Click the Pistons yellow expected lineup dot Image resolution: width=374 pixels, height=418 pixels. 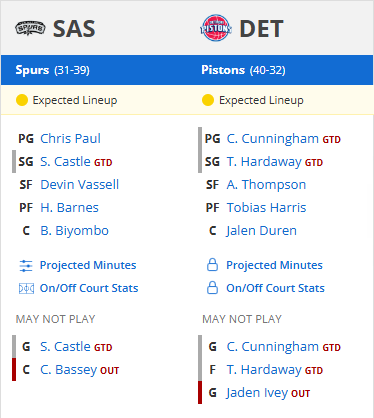tap(208, 100)
